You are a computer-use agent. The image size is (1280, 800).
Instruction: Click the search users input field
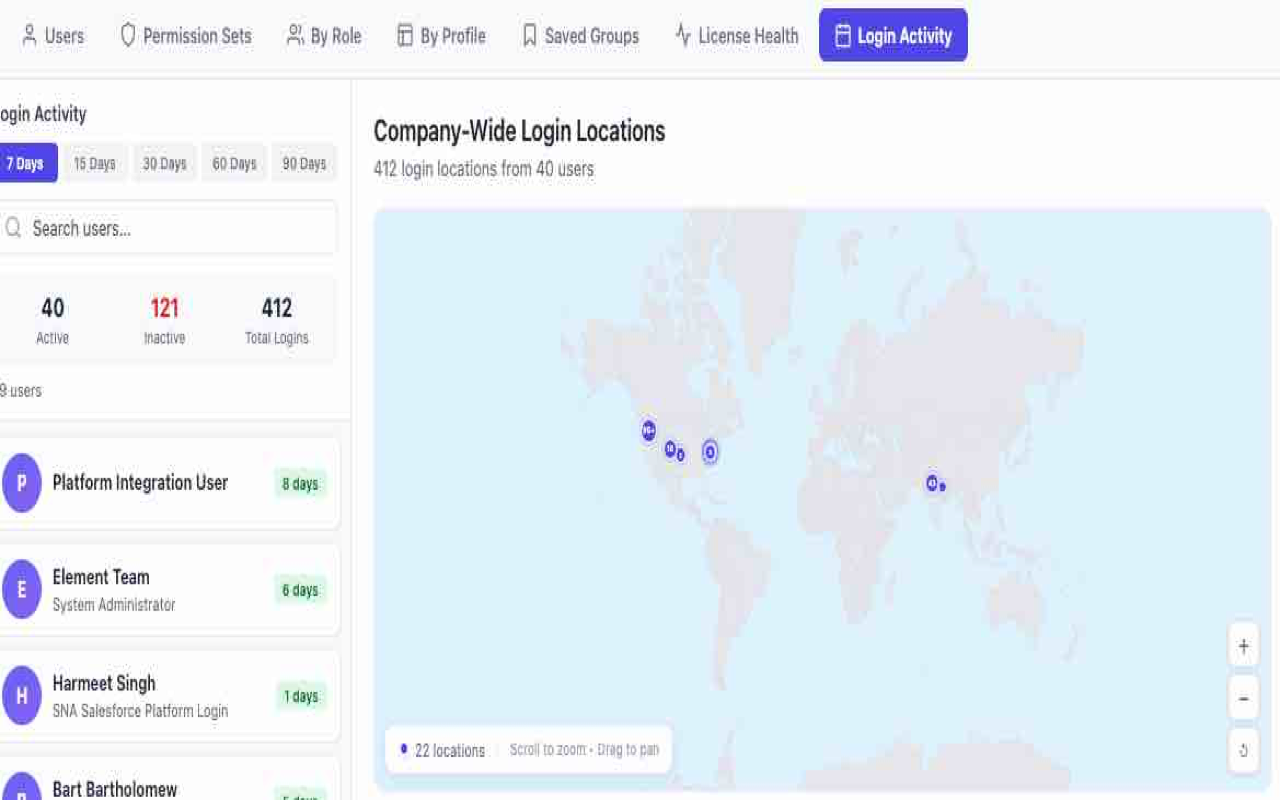click(170, 227)
